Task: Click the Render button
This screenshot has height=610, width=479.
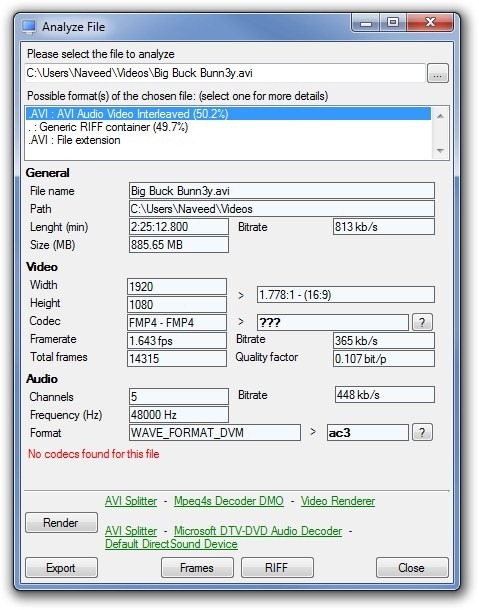Action: (x=61, y=522)
